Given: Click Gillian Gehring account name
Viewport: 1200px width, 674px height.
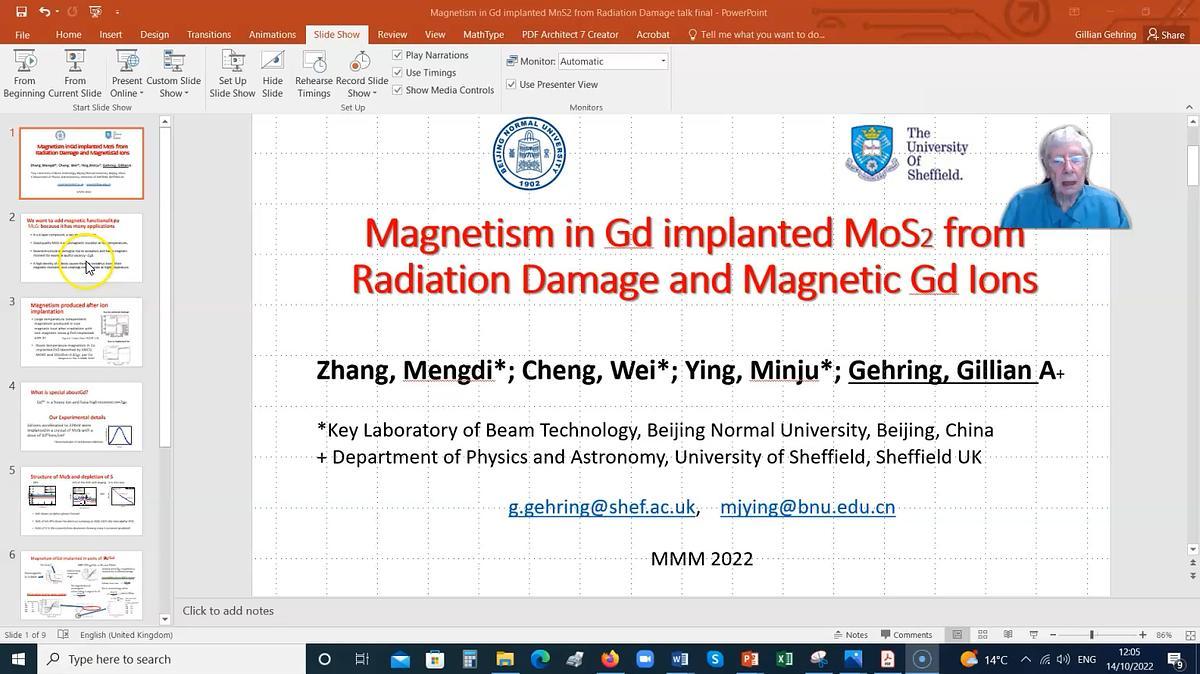Looking at the screenshot, I should point(1105,34).
